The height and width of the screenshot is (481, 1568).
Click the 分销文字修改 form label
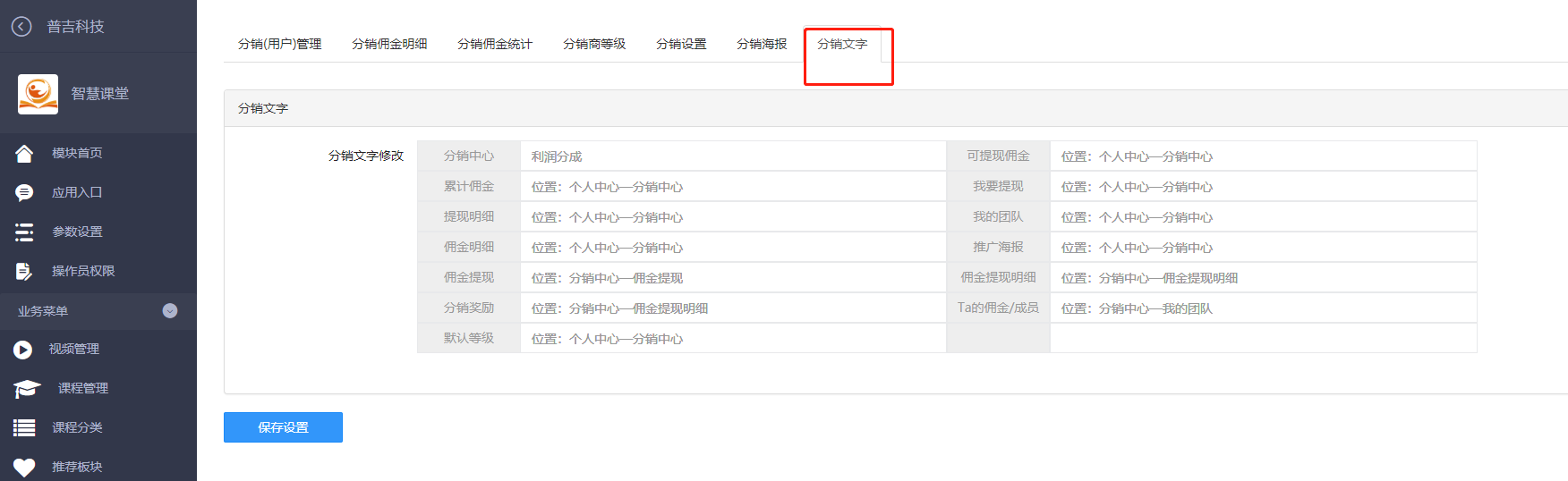point(366,156)
